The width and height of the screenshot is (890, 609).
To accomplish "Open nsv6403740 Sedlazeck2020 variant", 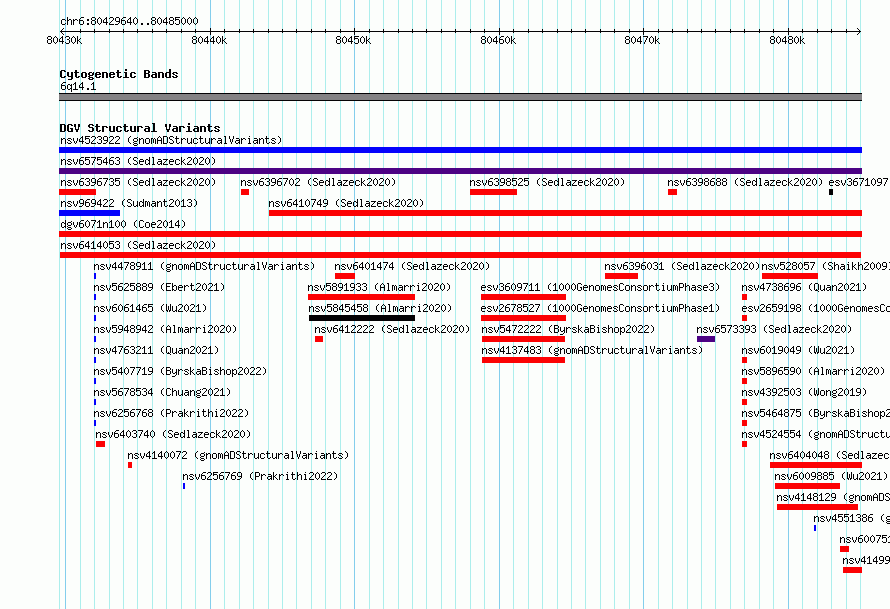I will pyautogui.click(x=173, y=434).
